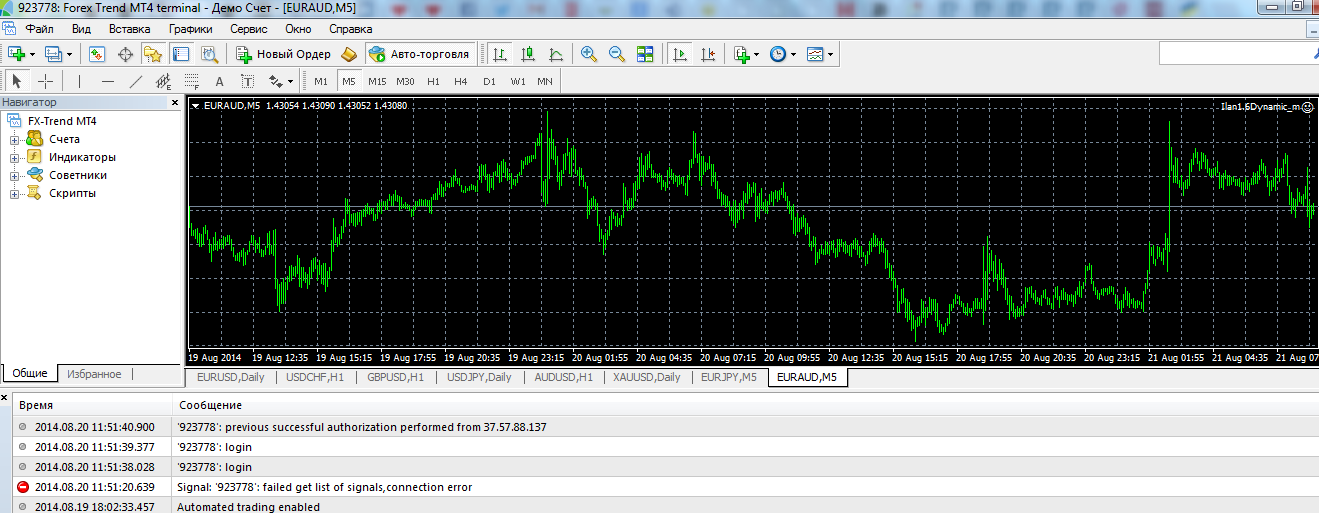Image resolution: width=1319 pixels, height=513 pixels.
Task: Switch to the GBPUSD,H1 chart tab
Action: 395,377
